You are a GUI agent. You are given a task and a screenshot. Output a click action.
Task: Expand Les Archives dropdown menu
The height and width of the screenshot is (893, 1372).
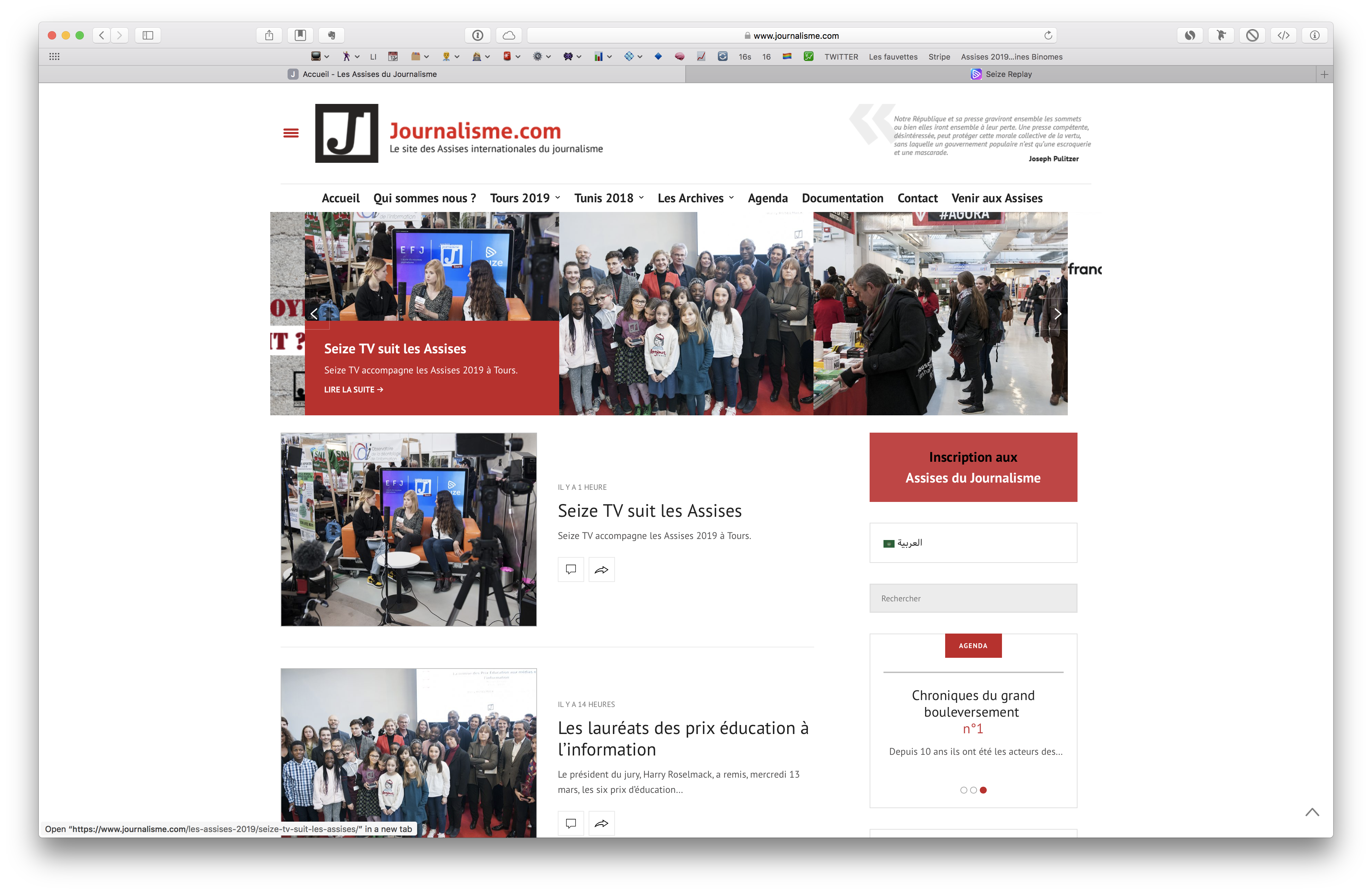(x=695, y=198)
